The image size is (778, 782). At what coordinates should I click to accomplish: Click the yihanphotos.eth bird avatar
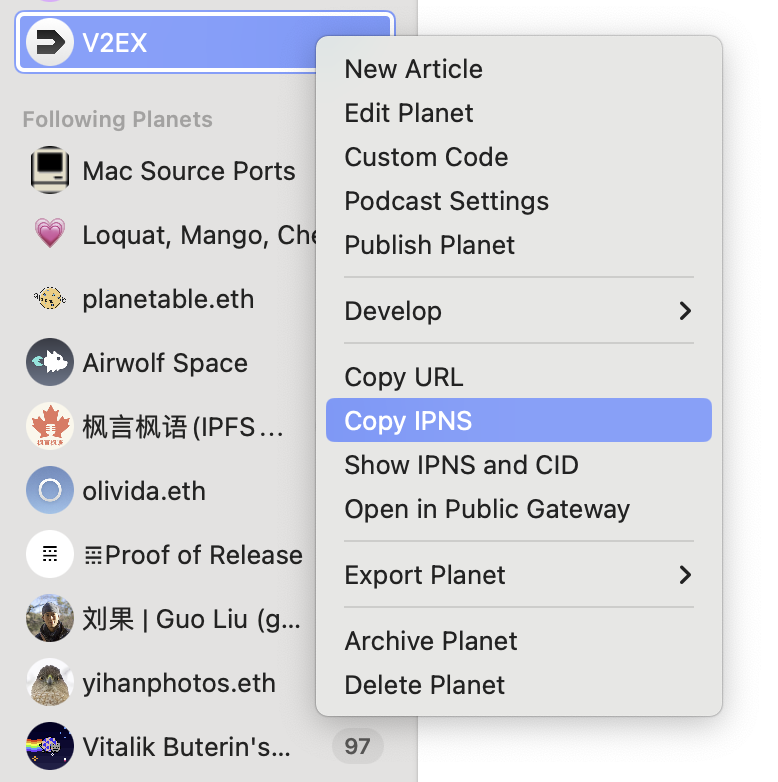[x=49, y=683]
